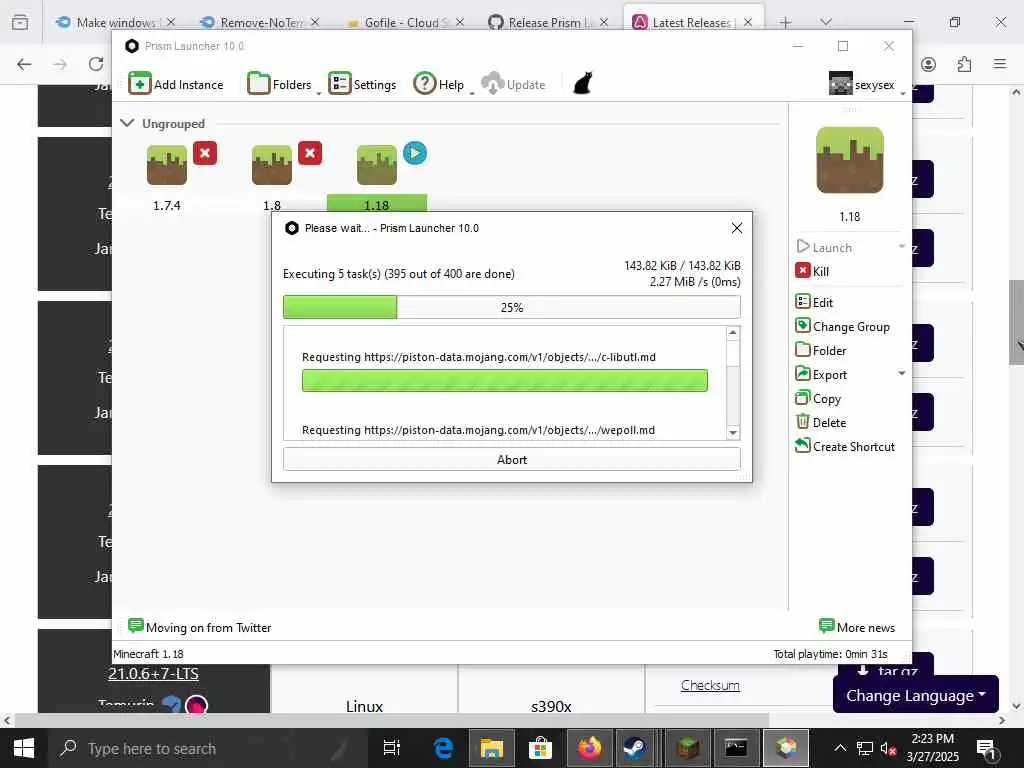Open the sexysex account dropdown
The image size is (1024, 768).
tap(867, 84)
